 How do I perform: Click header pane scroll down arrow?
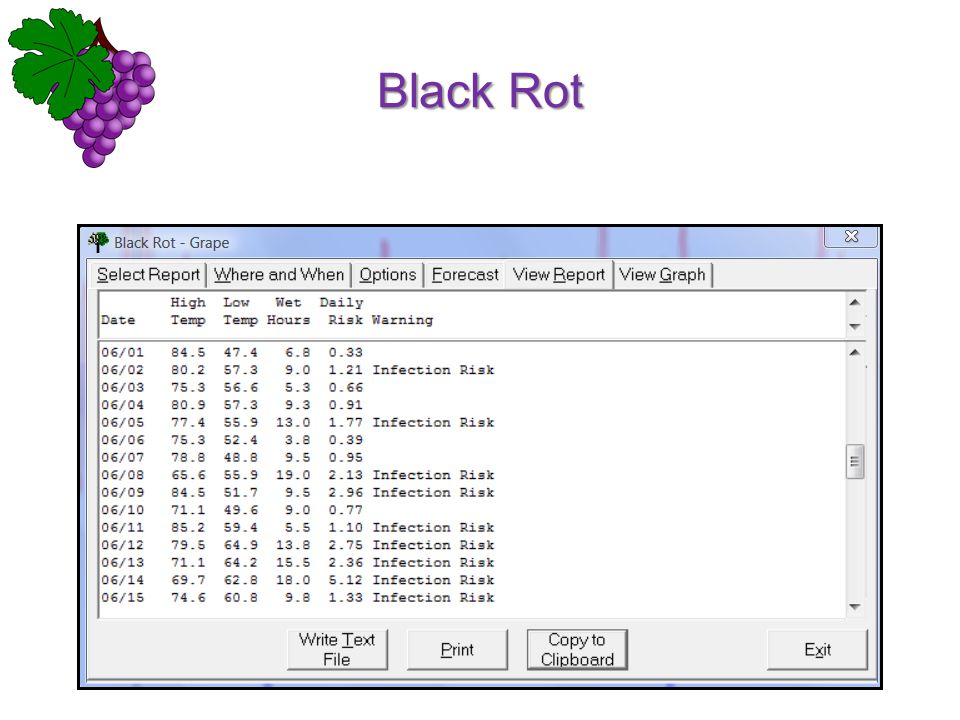pos(855,327)
